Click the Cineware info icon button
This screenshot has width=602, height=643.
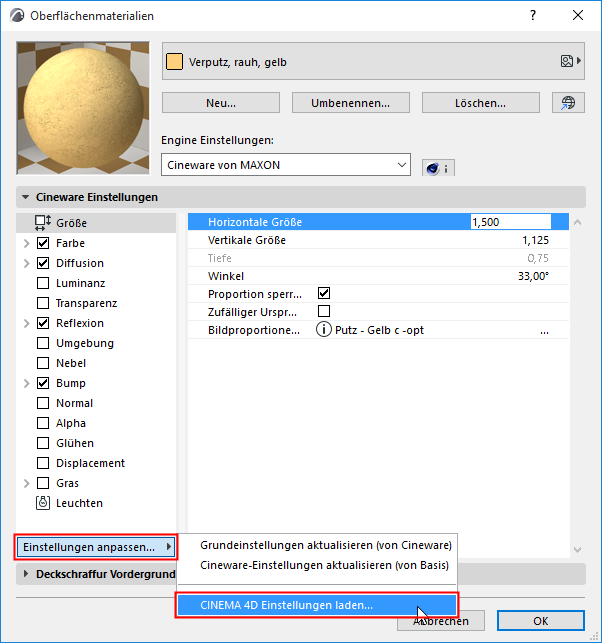(x=438, y=168)
